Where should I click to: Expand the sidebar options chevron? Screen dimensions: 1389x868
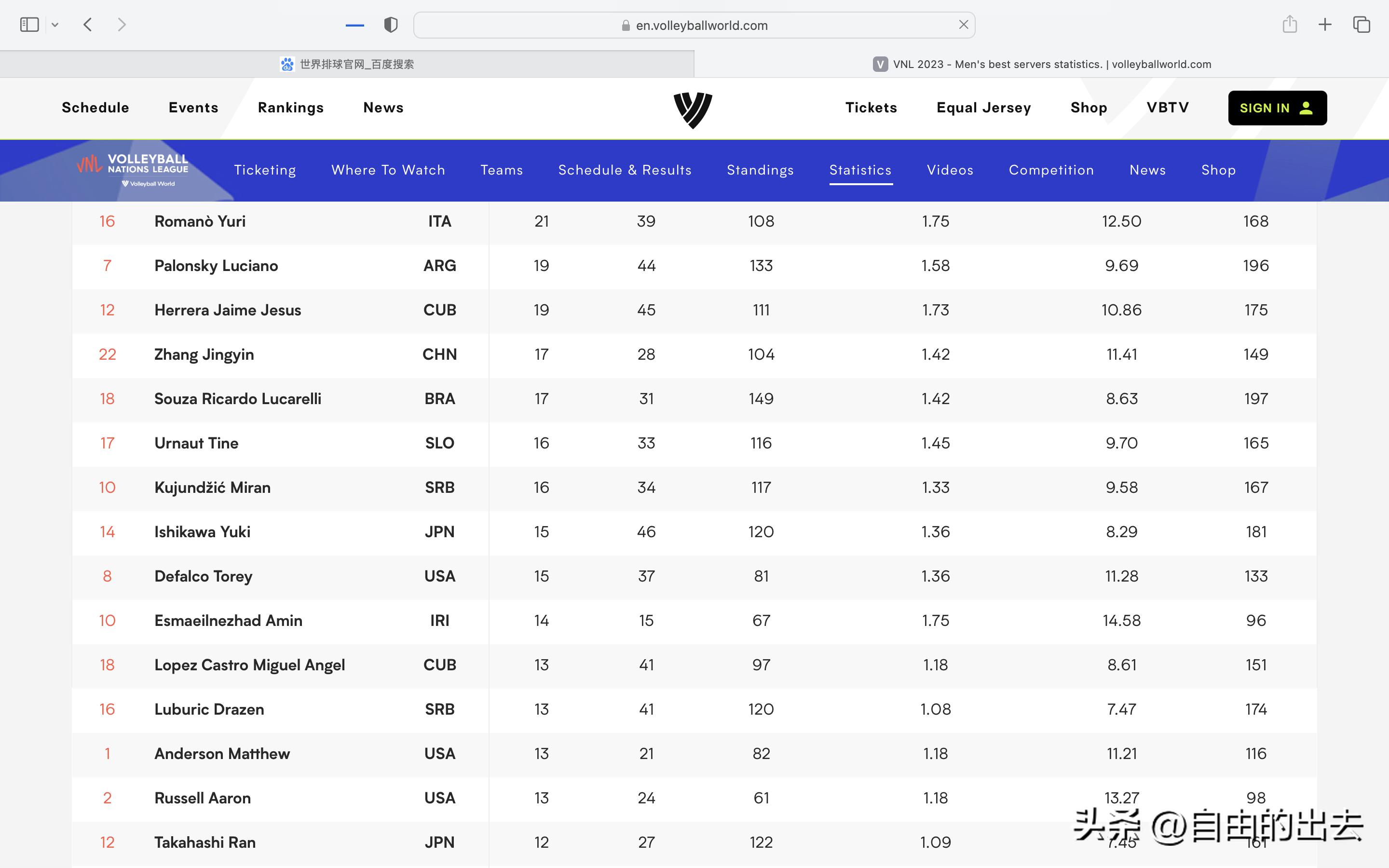(x=55, y=25)
